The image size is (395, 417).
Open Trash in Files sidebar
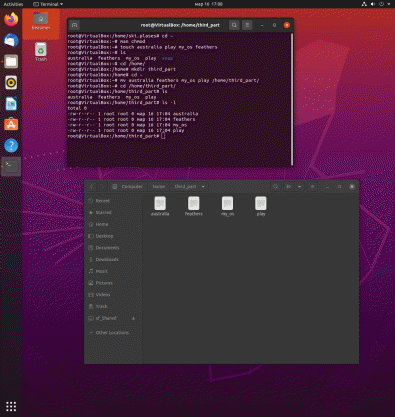click(113, 306)
